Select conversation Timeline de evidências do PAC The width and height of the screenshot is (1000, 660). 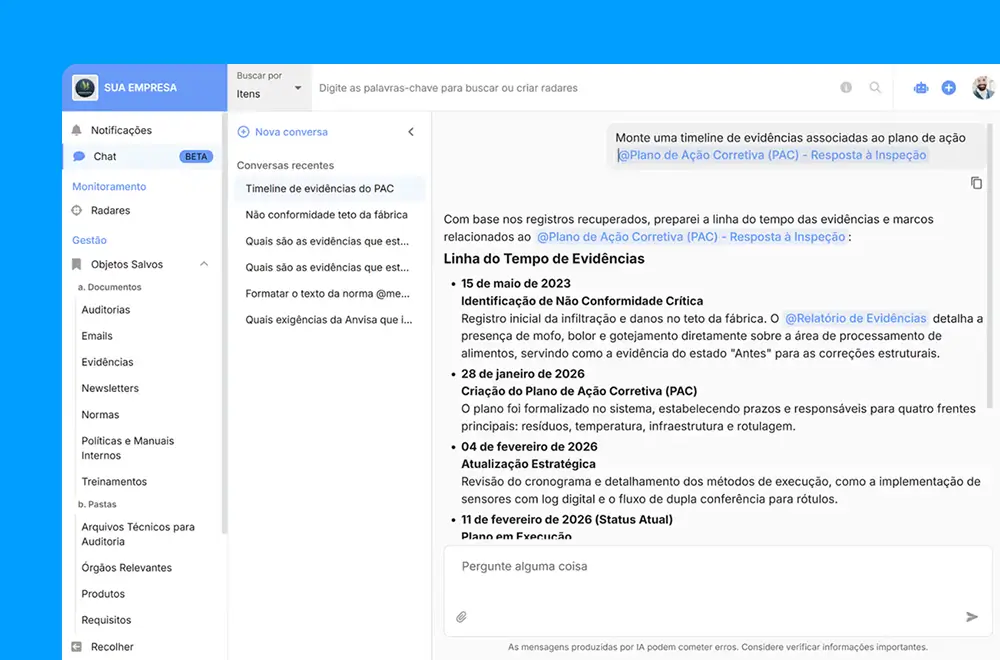click(329, 189)
